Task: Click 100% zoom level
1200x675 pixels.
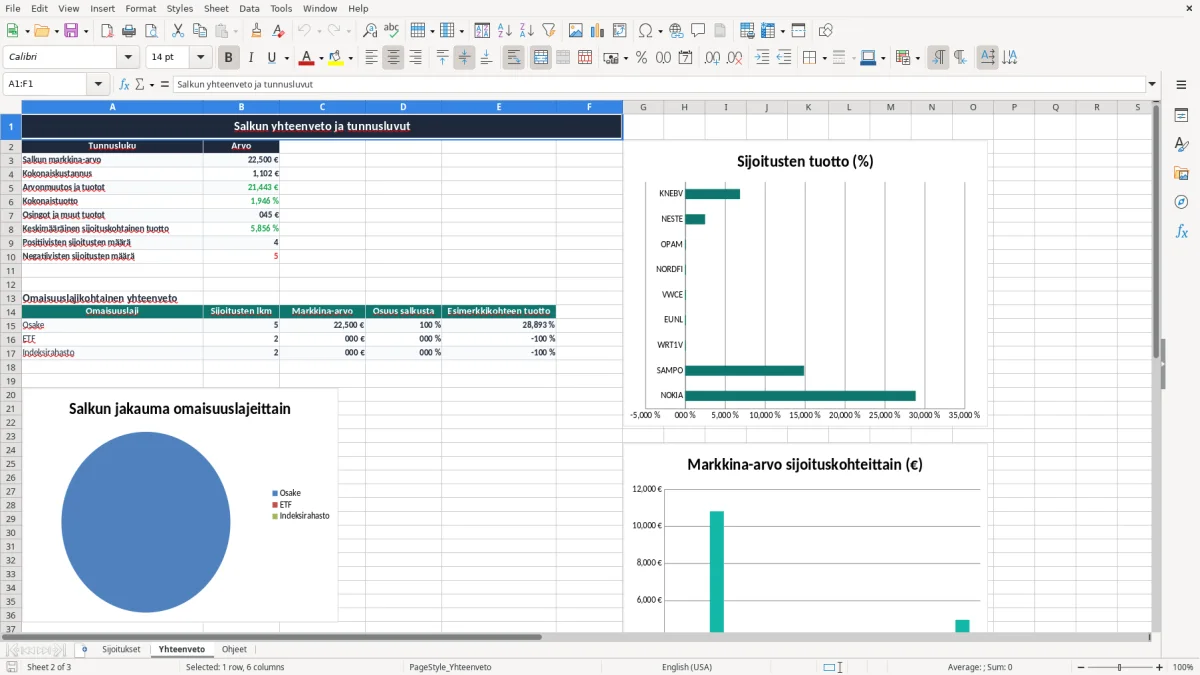Action: (x=1183, y=667)
